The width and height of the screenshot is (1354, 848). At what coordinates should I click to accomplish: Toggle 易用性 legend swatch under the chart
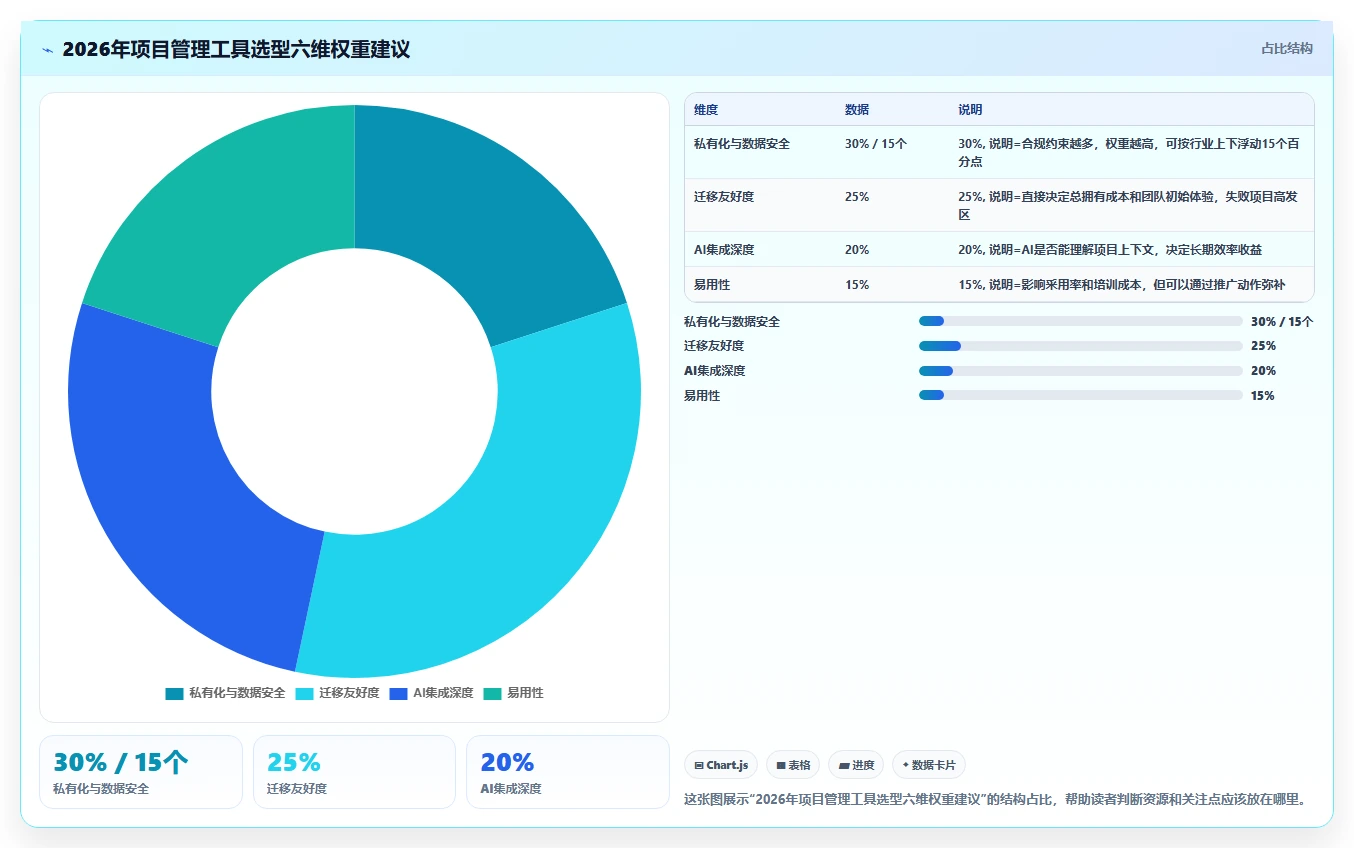[x=492, y=693]
